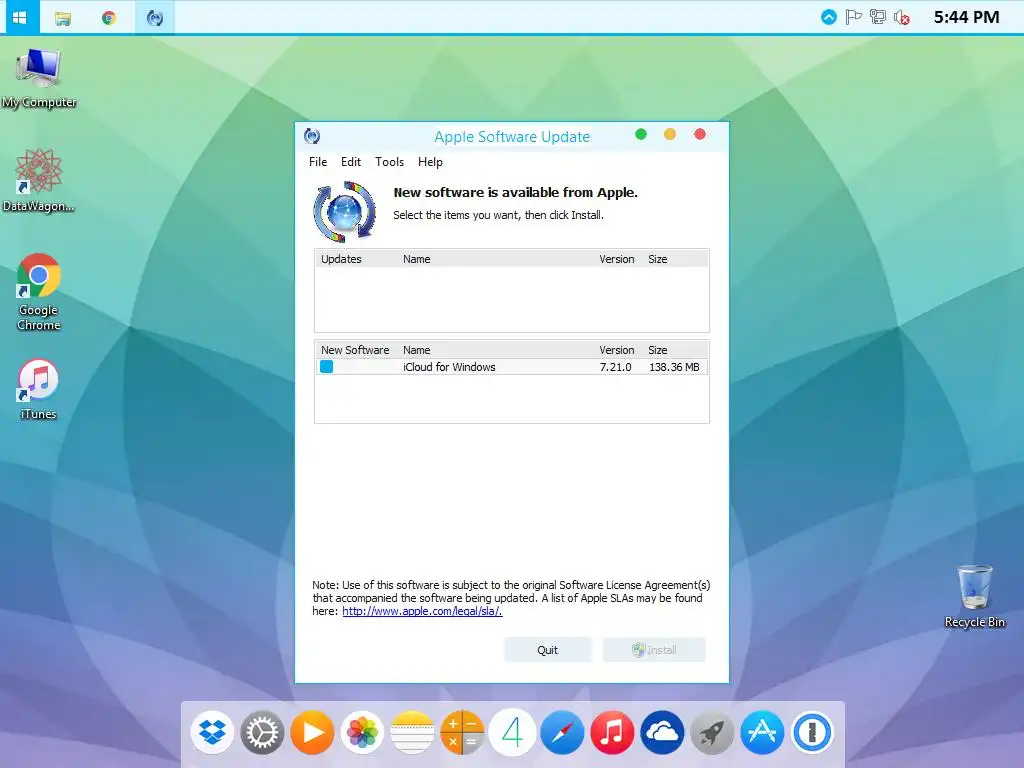Viewport: 1024px width, 768px height.
Task: Open the orange play media player in dock
Action: [312, 732]
